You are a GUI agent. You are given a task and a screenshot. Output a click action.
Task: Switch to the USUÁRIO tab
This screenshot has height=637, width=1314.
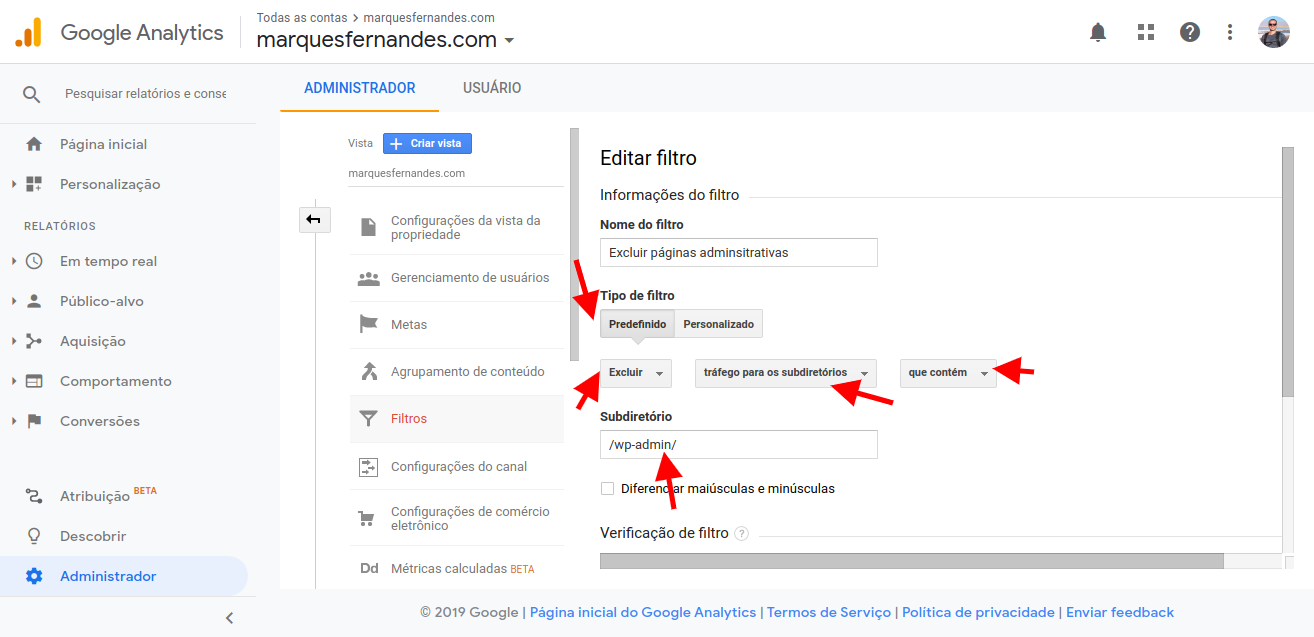point(492,88)
